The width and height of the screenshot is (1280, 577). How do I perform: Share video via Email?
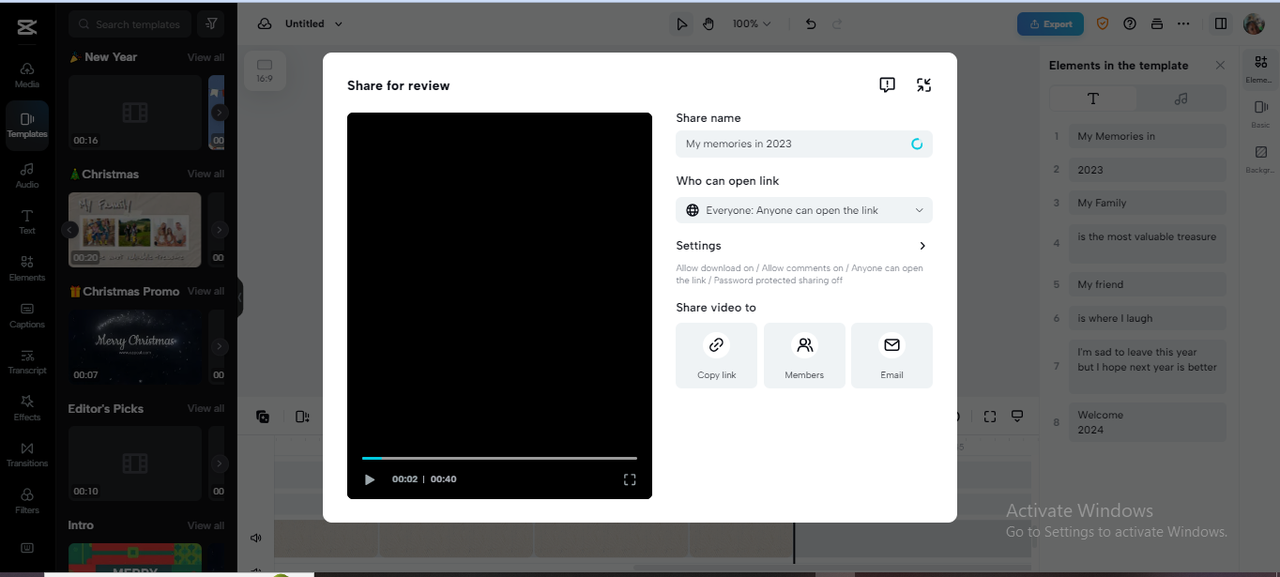pyautogui.click(x=892, y=355)
